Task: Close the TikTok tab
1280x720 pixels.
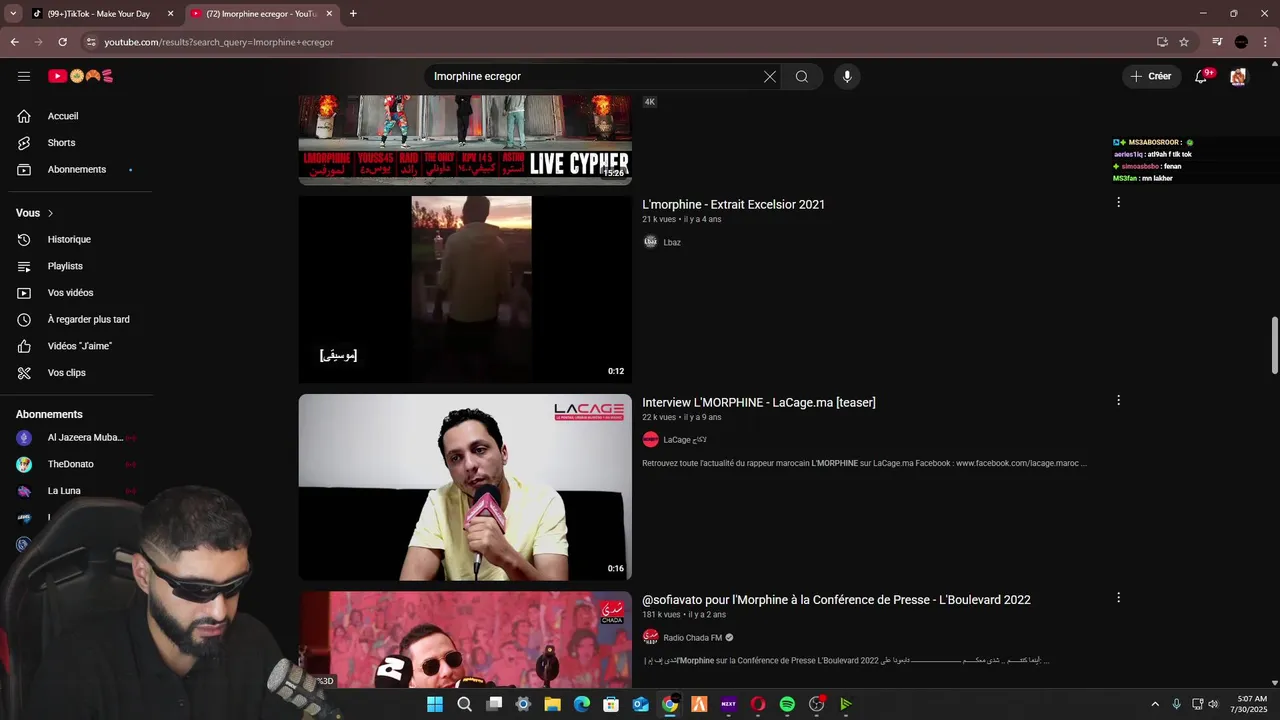Action: [x=170, y=14]
